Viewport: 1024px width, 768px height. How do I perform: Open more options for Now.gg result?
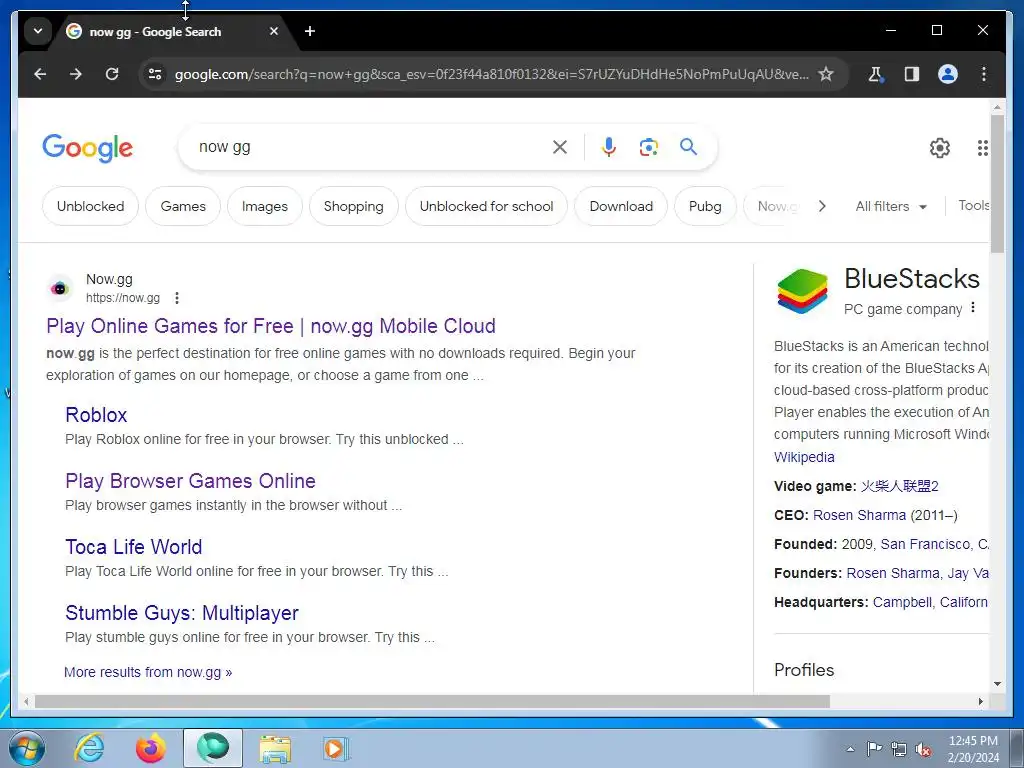pyautogui.click(x=177, y=298)
